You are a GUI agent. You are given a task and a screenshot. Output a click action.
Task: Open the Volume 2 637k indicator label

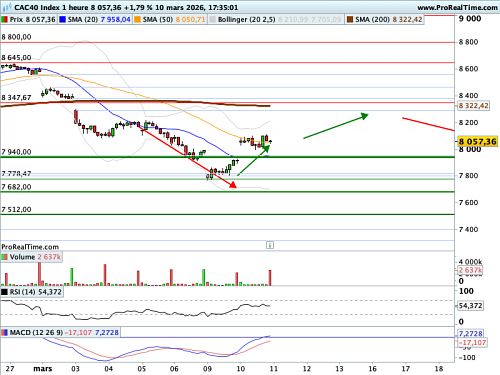[x=35, y=257]
